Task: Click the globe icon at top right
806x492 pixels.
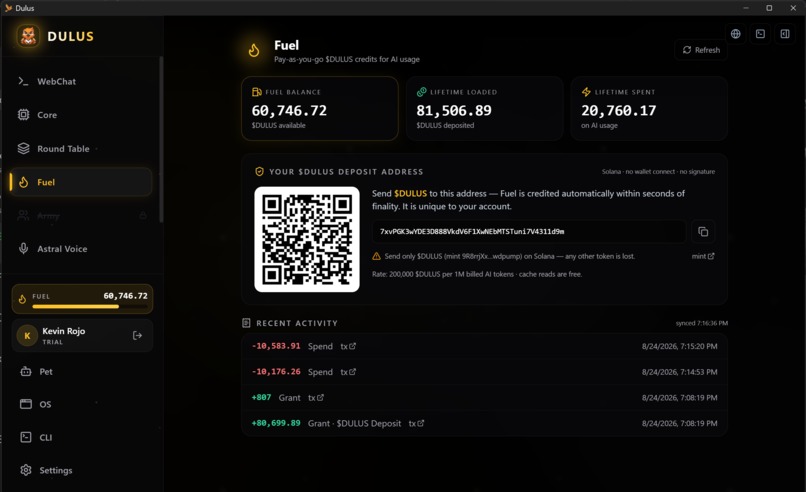Action: coord(736,34)
